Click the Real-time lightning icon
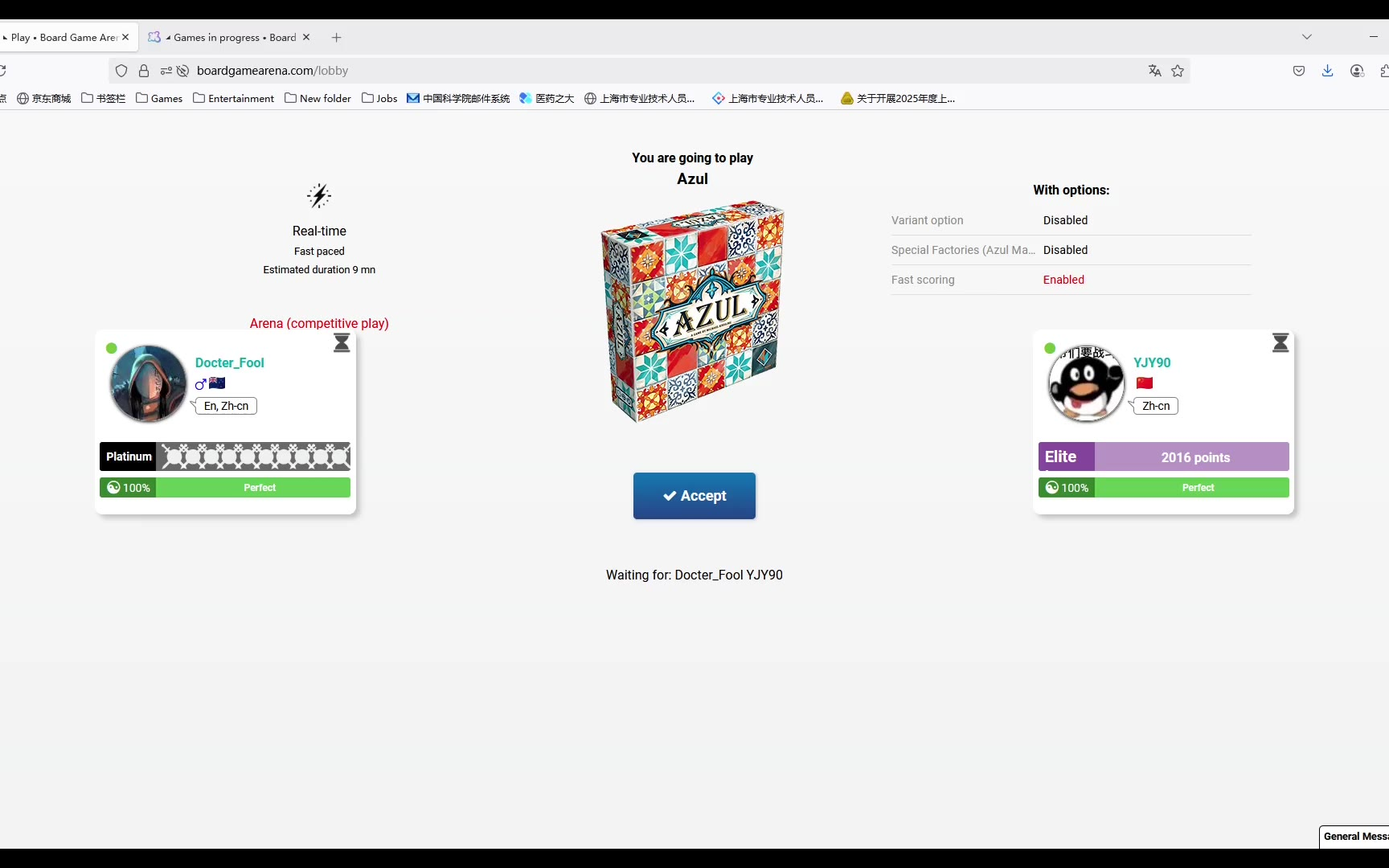 (x=319, y=195)
